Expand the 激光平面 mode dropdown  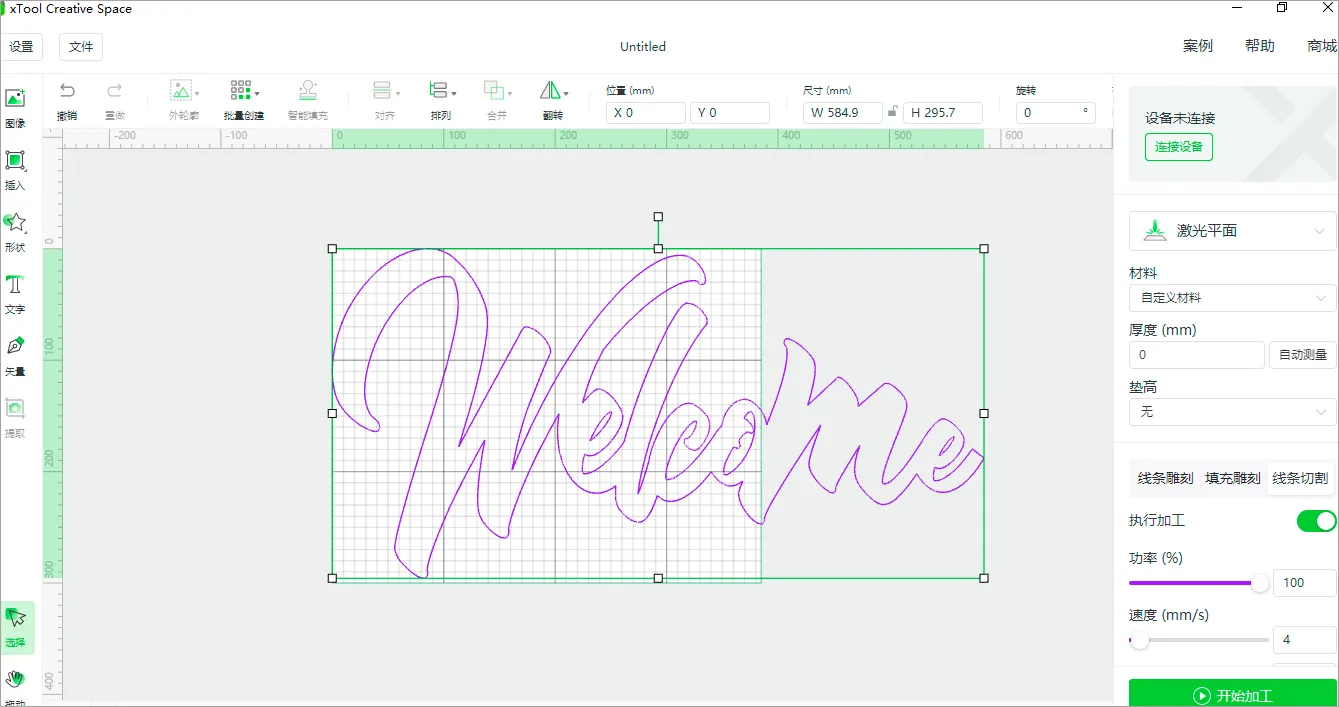(x=1232, y=231)
